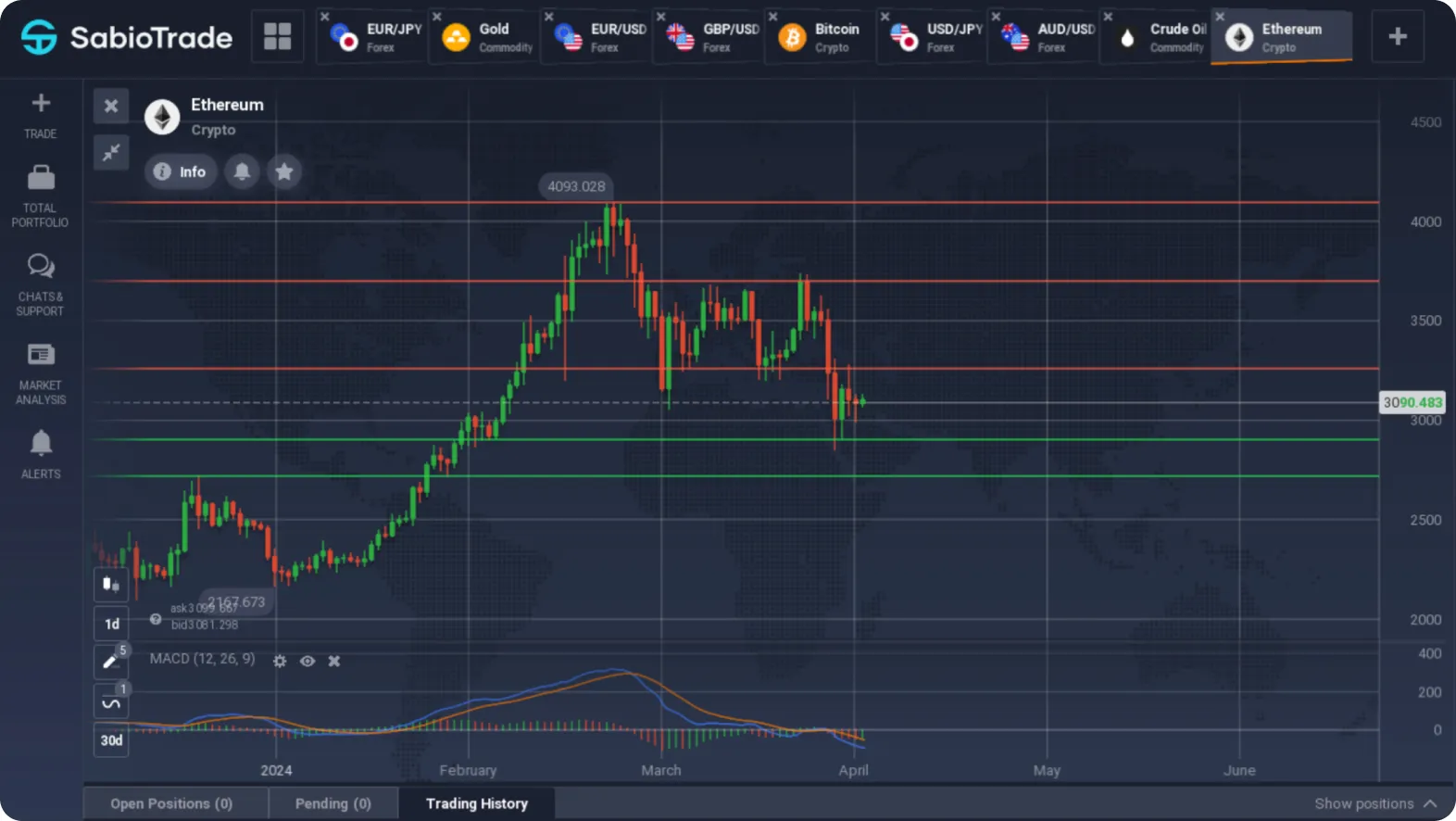The image size is (1456, 821).
Task: Expand Show positions chevron
Action: point(1430,803)
